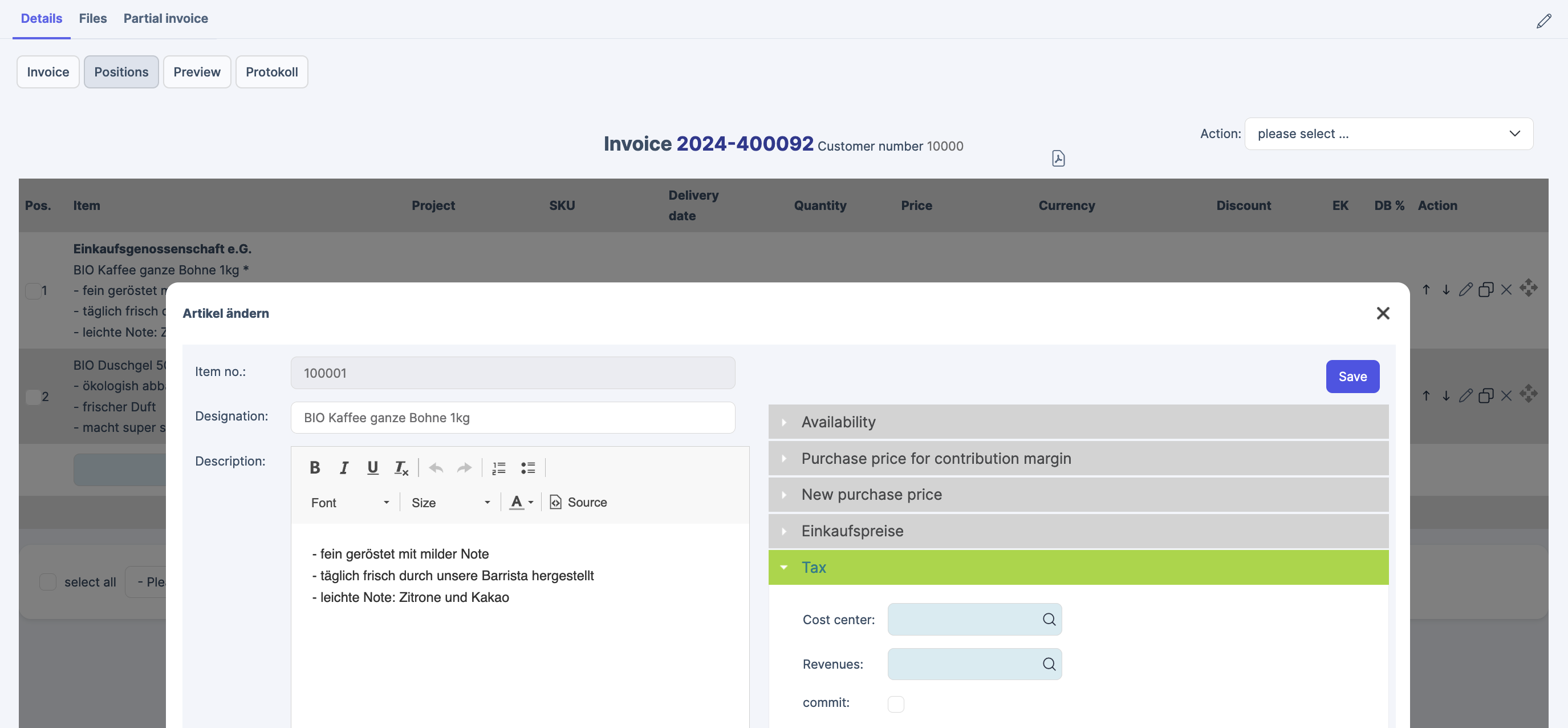Click search icon in Cost center field
This screenshot has height=728, width=1568.
tap(1049, 620)
